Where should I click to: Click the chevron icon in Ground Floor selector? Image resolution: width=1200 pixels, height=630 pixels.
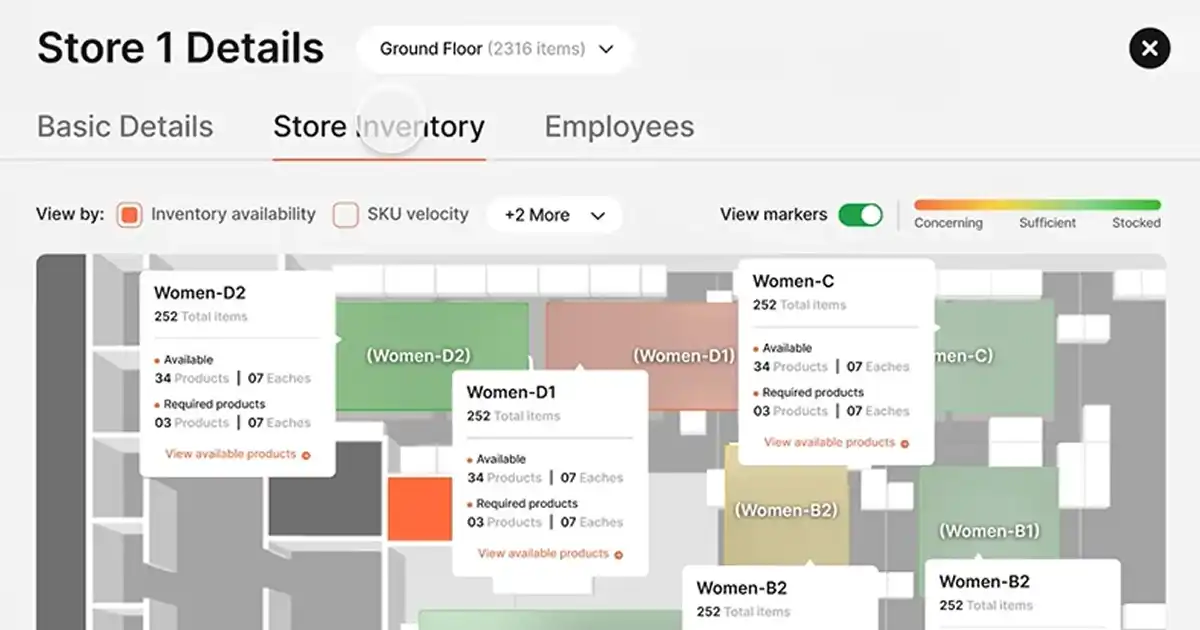click(x=605, y=49)
